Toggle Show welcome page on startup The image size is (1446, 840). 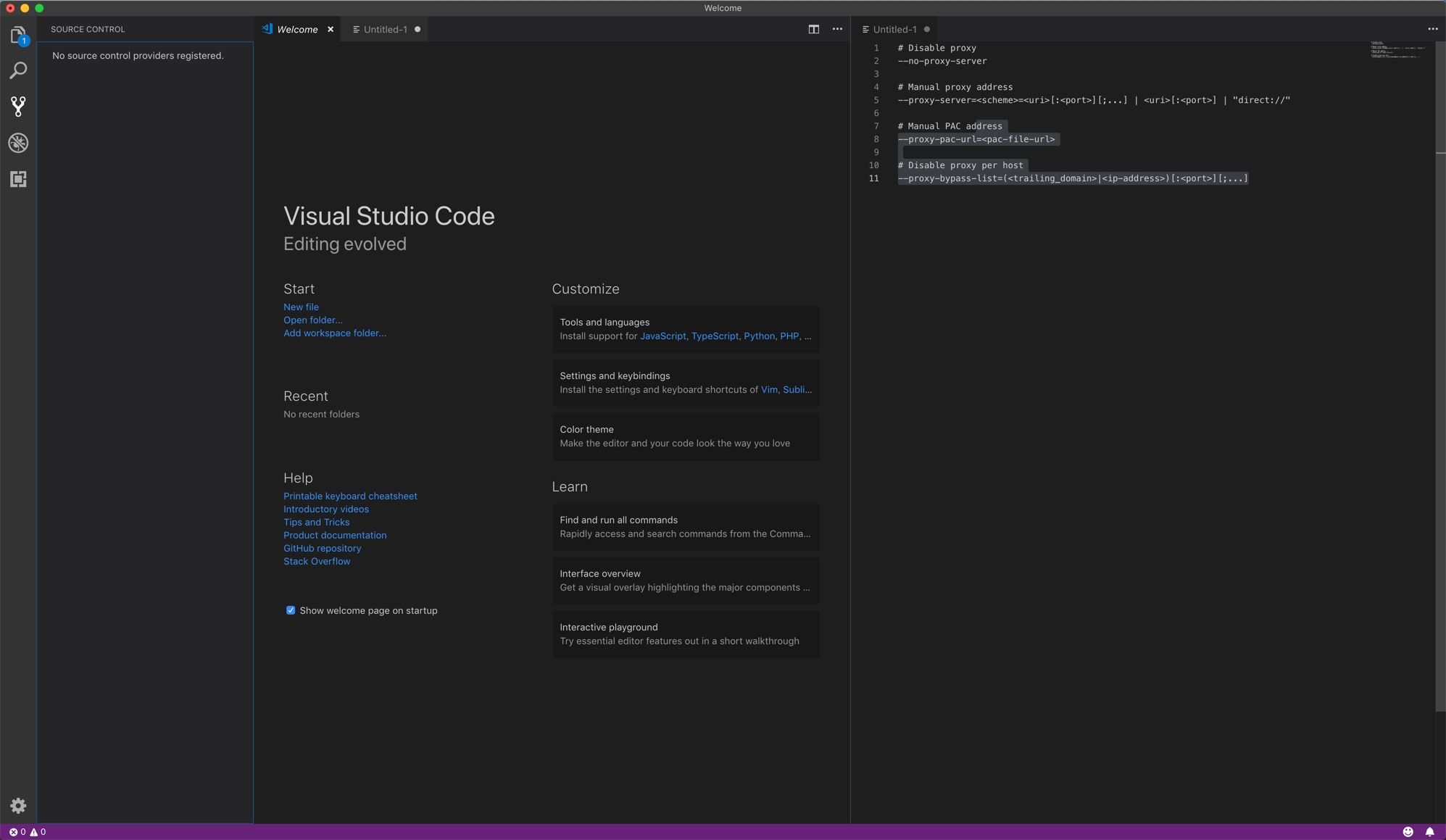(x=291, y=610)
